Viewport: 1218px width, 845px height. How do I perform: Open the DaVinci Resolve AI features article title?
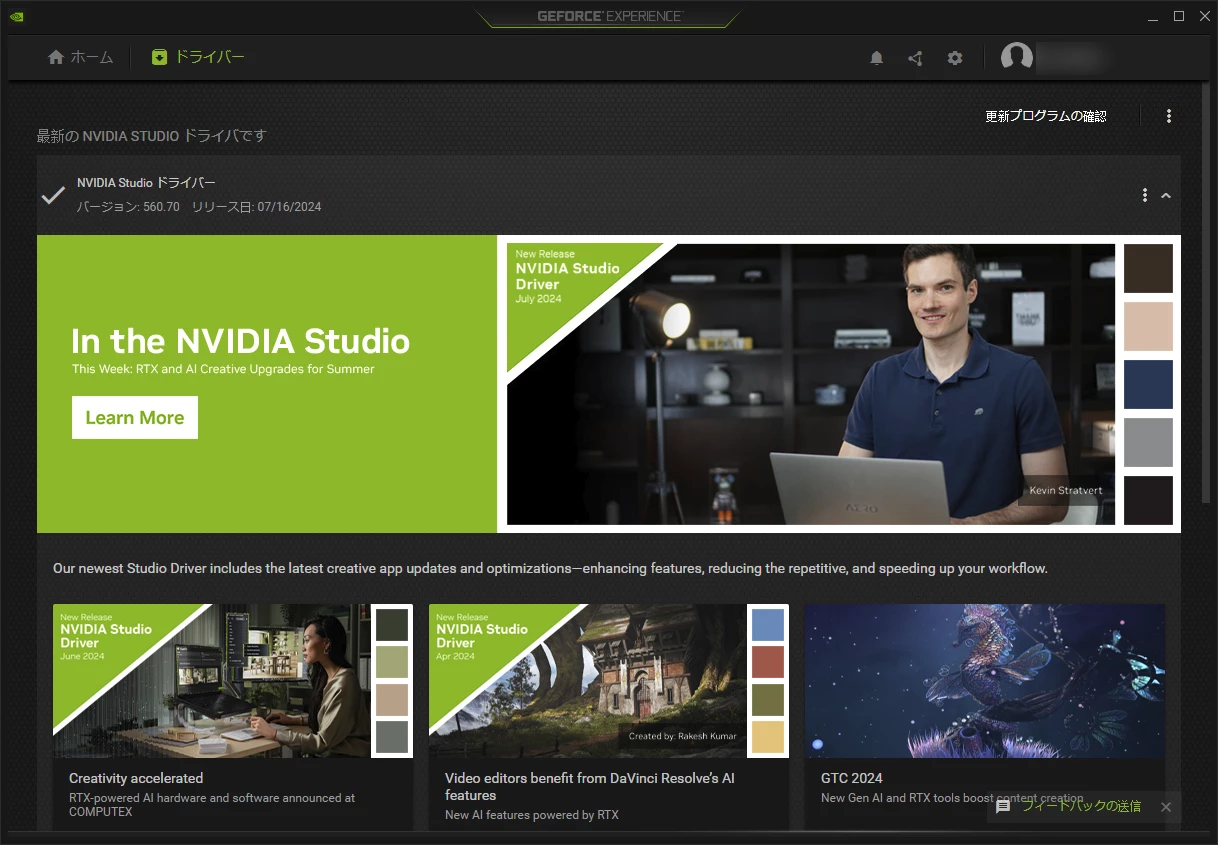[x=590, y=786]
